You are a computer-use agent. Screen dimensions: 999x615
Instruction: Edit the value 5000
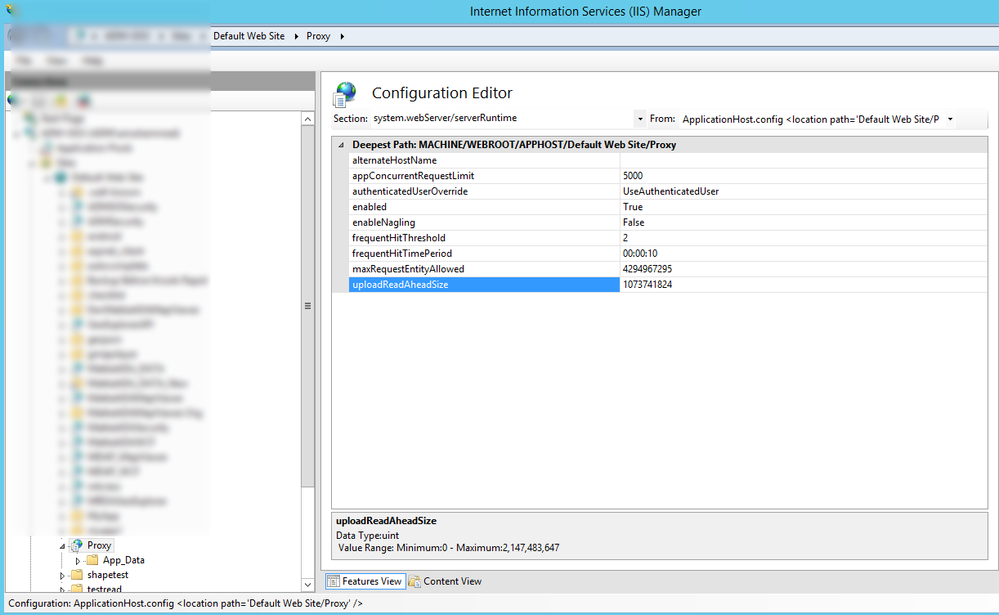633,176
